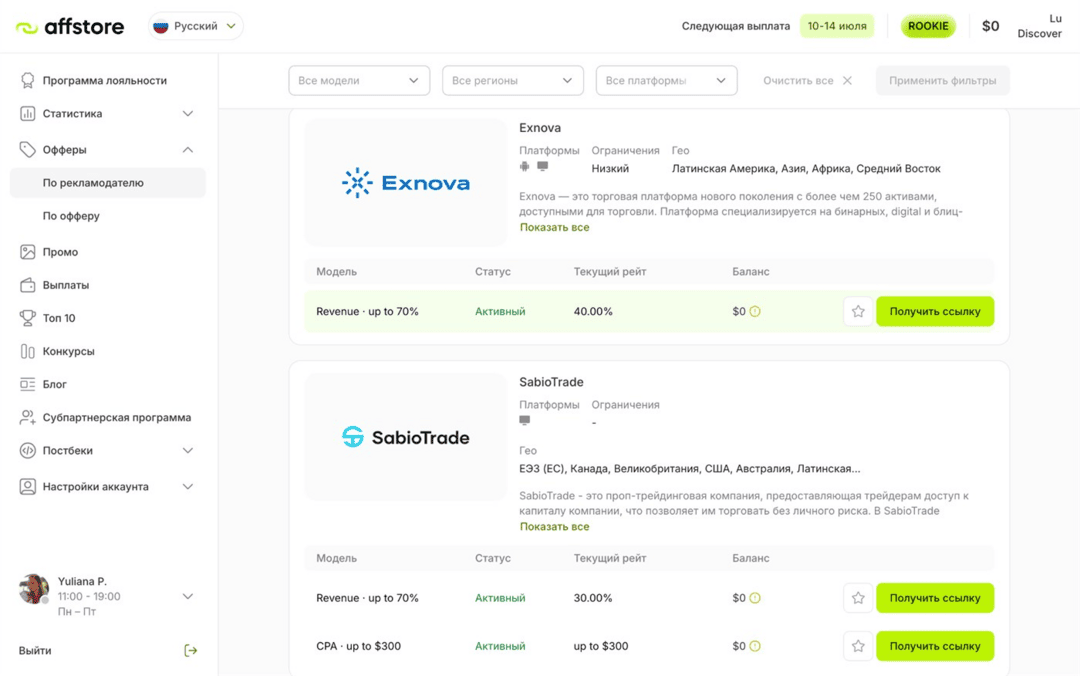Star the SabioTrade CPA up to $300 offer

(x=858, y=646)
